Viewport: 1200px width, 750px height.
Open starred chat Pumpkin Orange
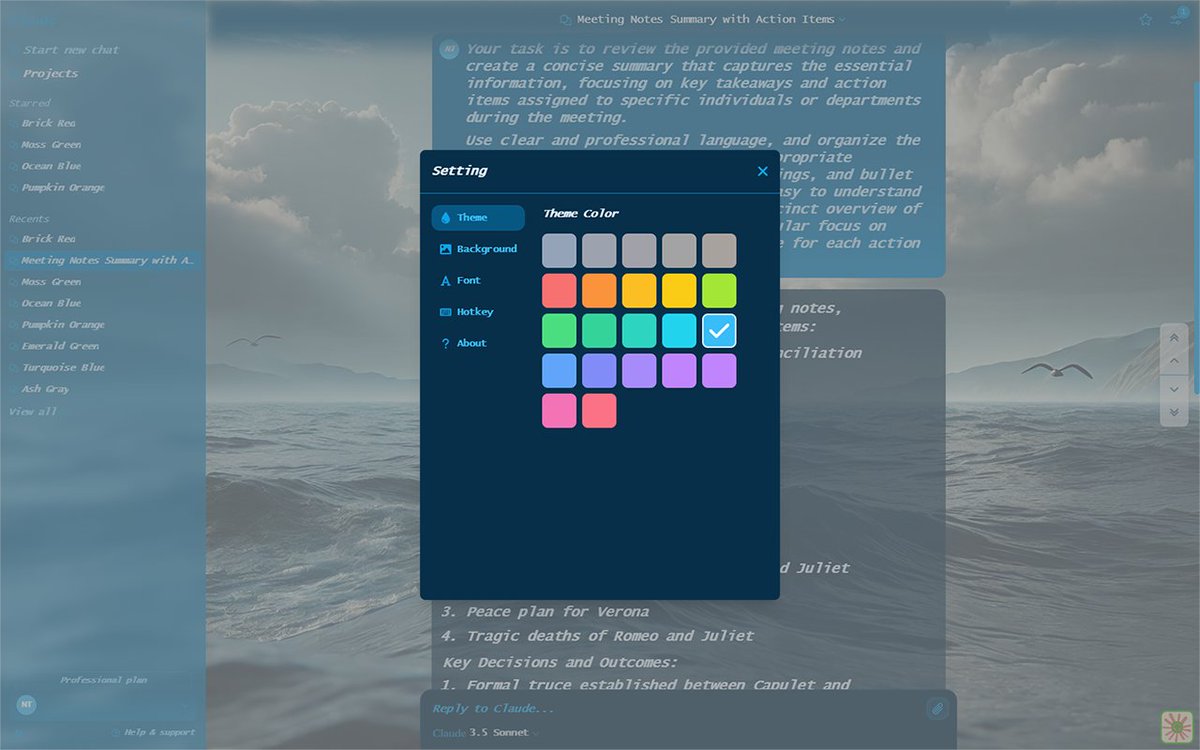point(63,188)
